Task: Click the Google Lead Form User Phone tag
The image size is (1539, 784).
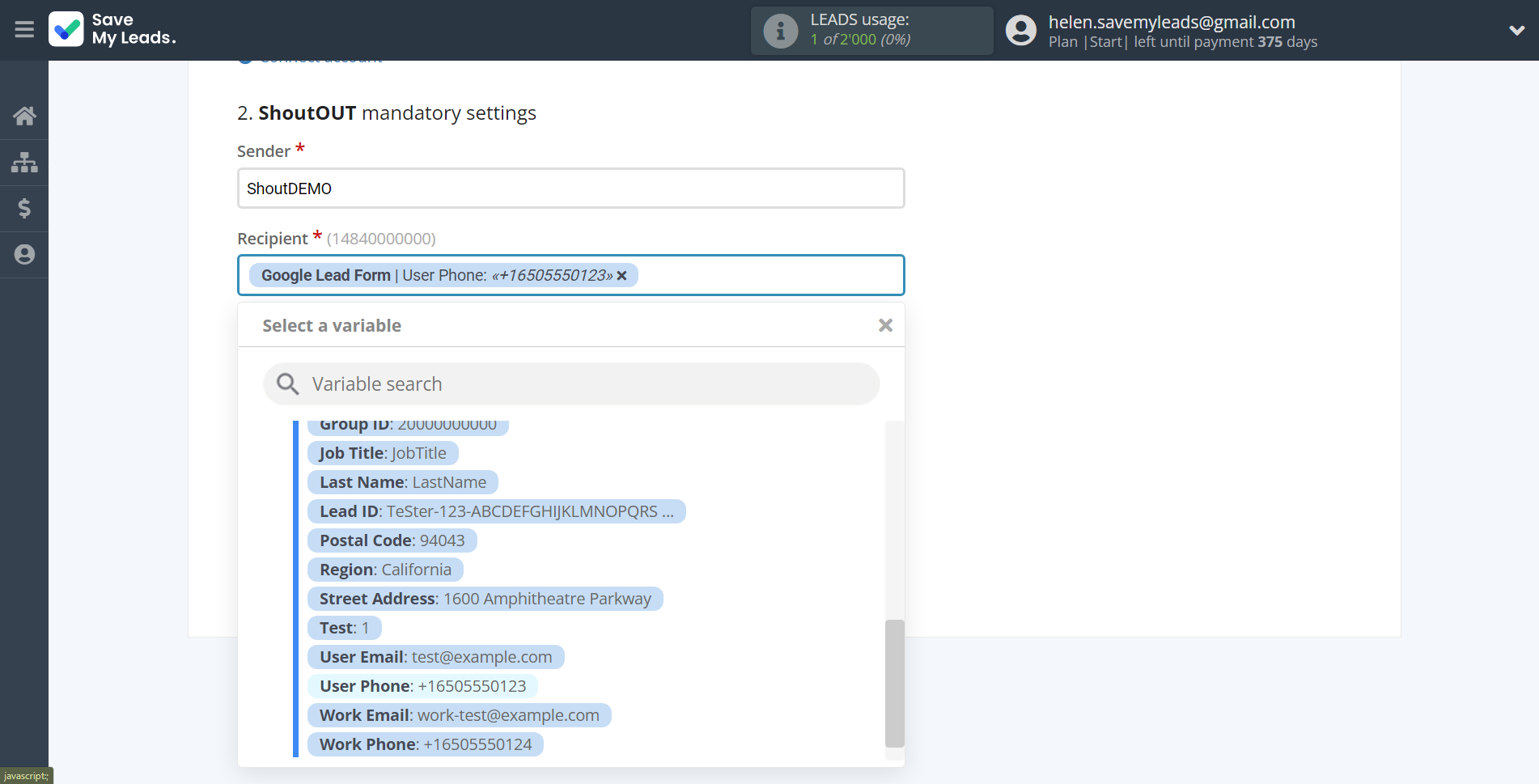Action: (x=443, y=275)
